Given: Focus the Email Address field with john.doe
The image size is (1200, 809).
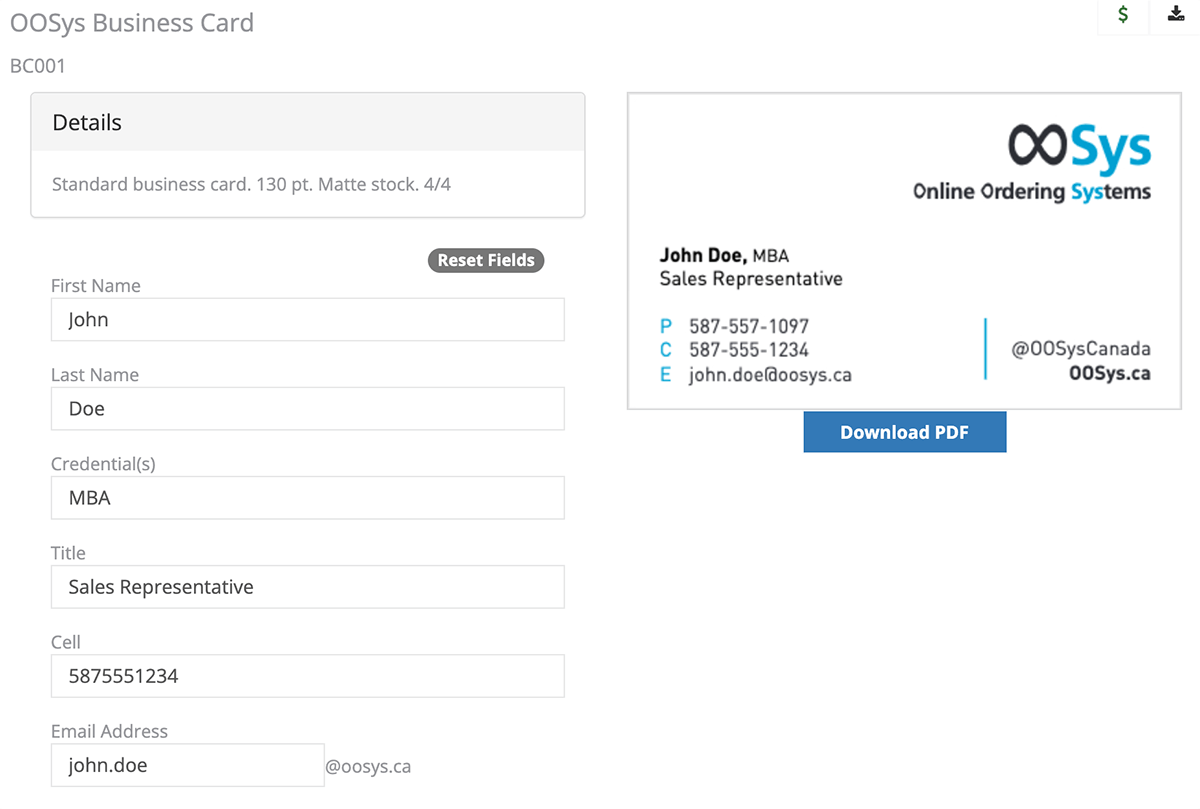Looking at the screenshot, I should point(187,766).
